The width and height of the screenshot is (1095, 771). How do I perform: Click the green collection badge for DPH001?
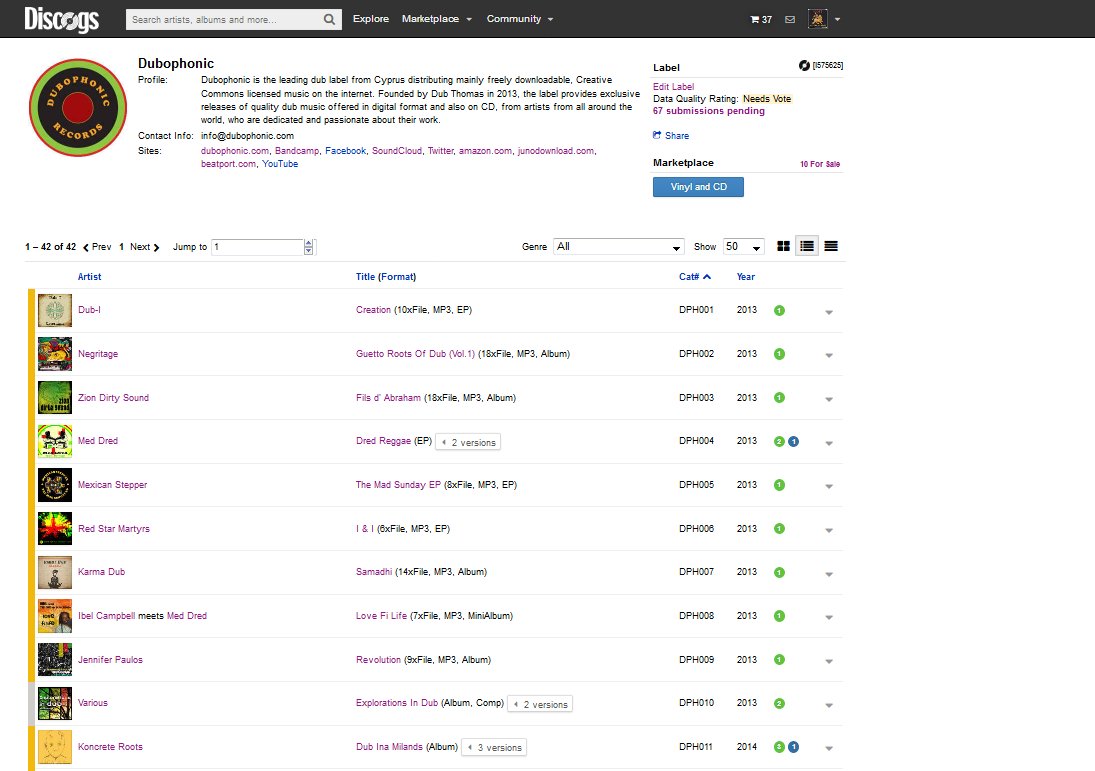coord(779,311)
